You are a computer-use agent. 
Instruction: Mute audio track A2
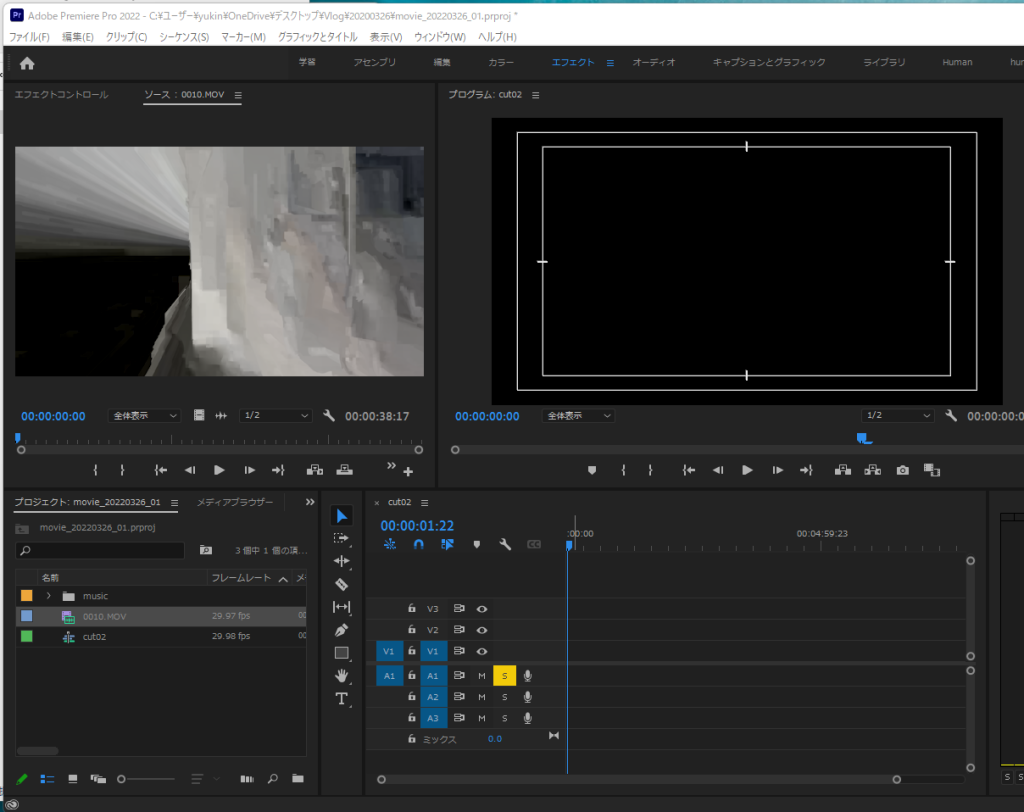[x=481, y=697]
